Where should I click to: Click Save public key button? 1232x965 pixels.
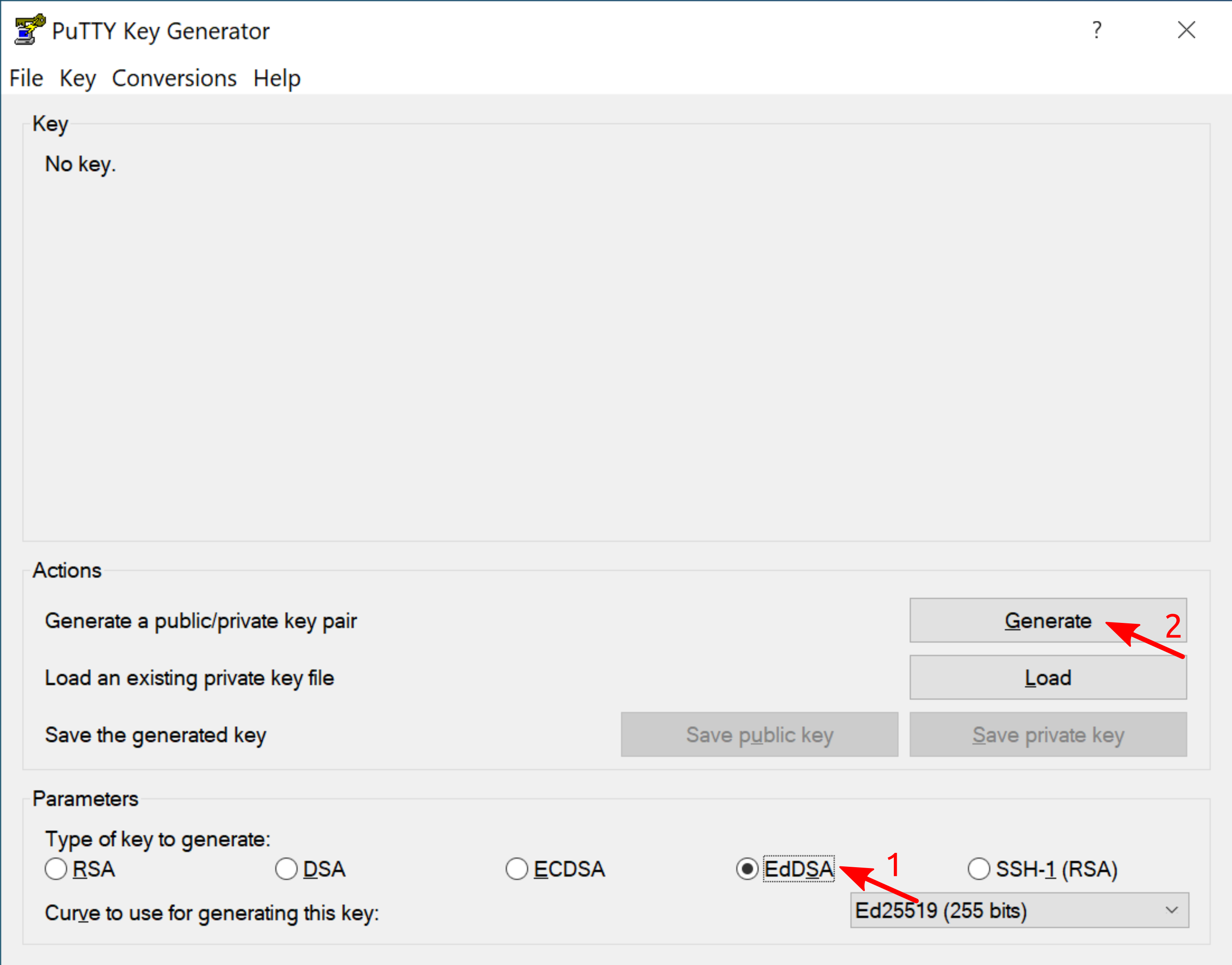pos(759,735)
